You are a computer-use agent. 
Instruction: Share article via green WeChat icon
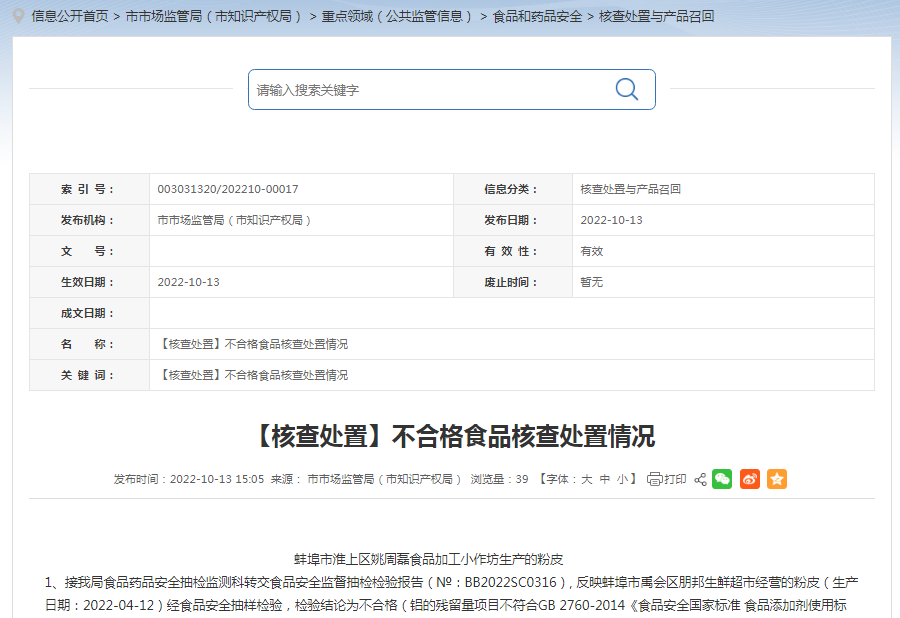tap(722, 479)
